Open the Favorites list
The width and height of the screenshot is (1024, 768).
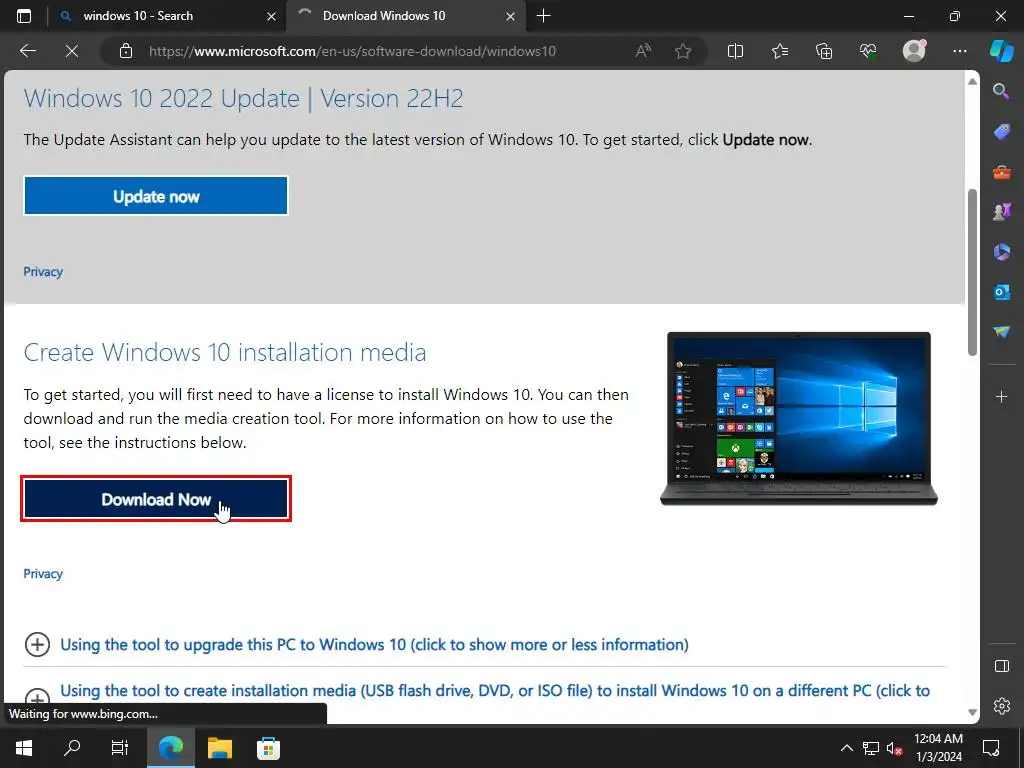(780, 51)
